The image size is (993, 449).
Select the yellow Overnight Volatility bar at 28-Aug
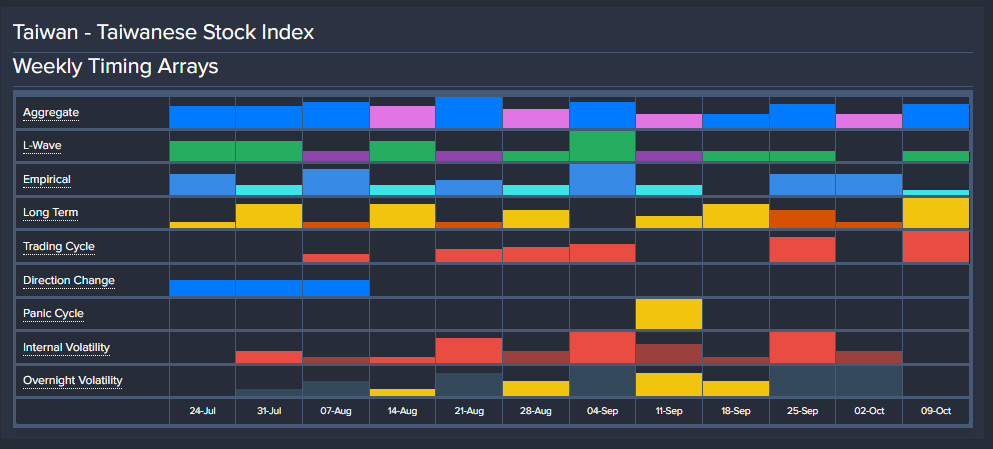(536, 388)
